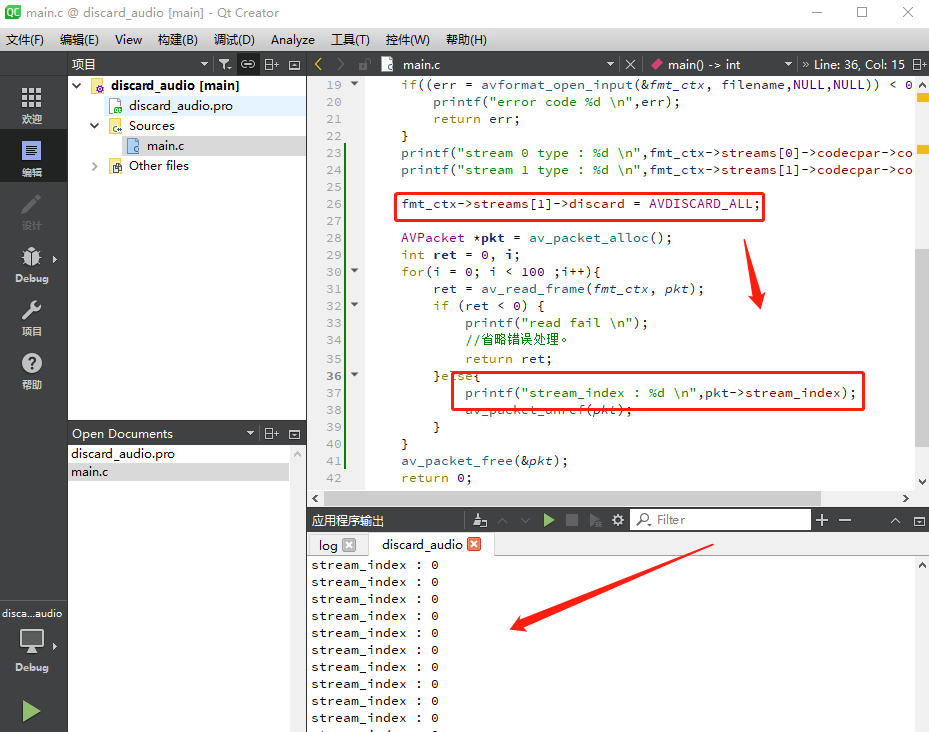This screenshot has width=929, height=732.
Task: Switch to the log output tab
Action: coord(328,545)
